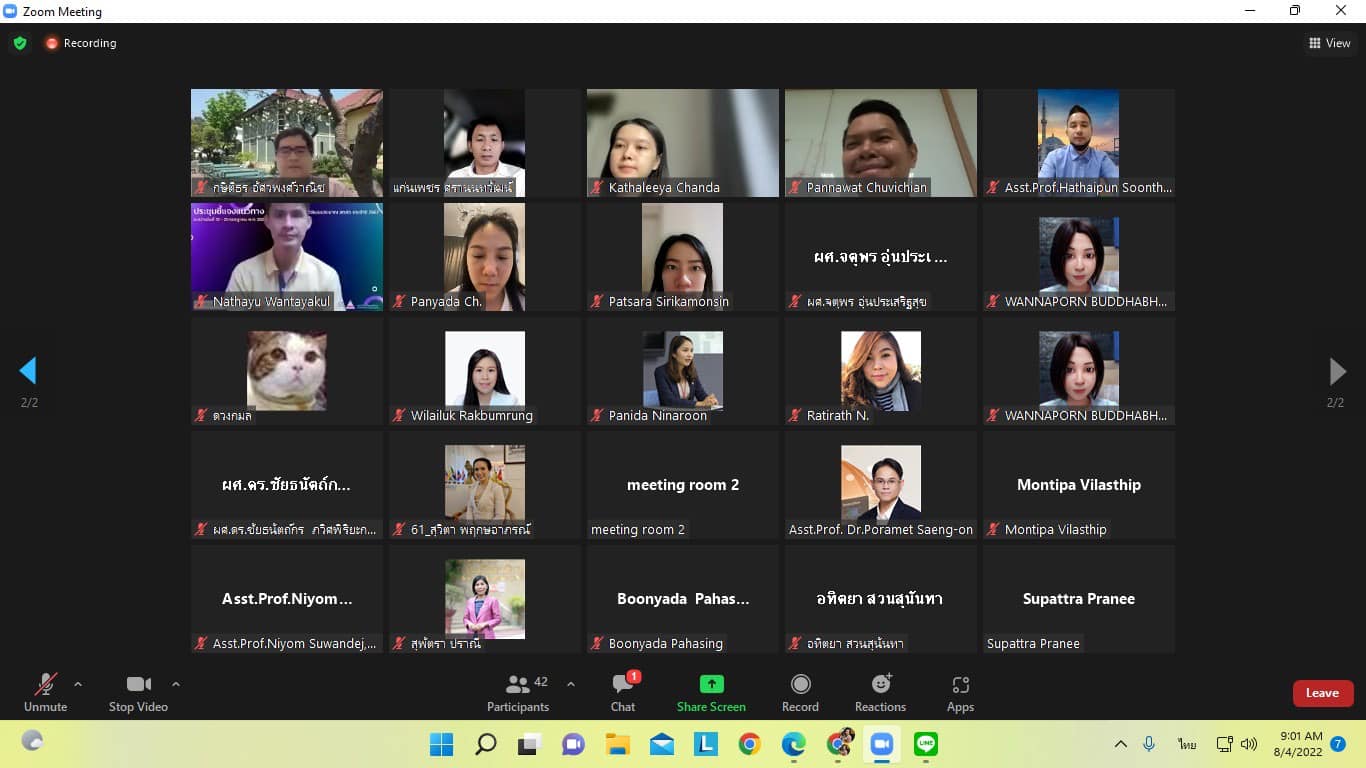Viewport: 1366px width, 768px height.
Task: Expand video options arrow beside Stop Video
Action: (x=176, y=684)
